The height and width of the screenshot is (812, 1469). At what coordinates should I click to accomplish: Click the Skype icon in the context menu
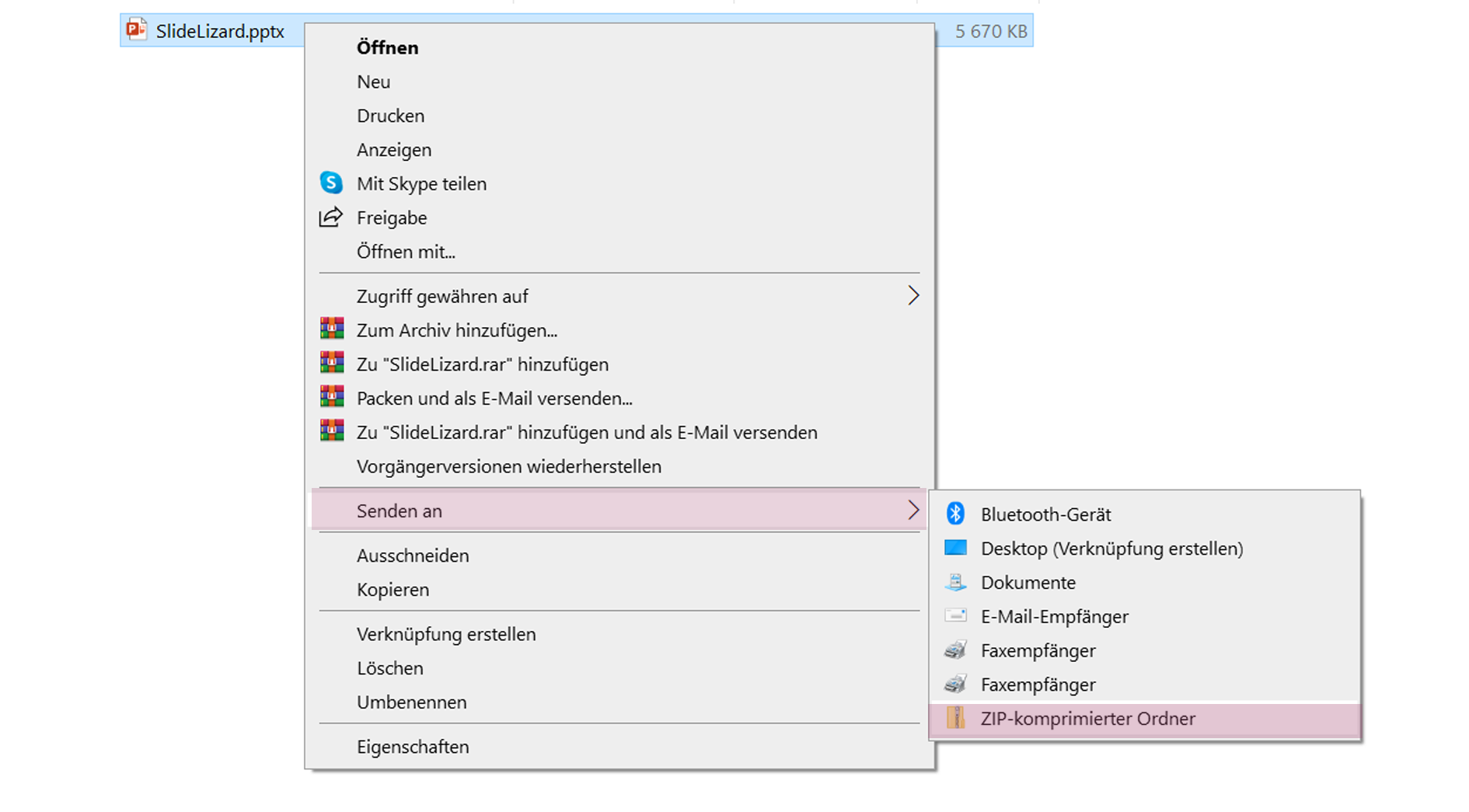[331, 183]
